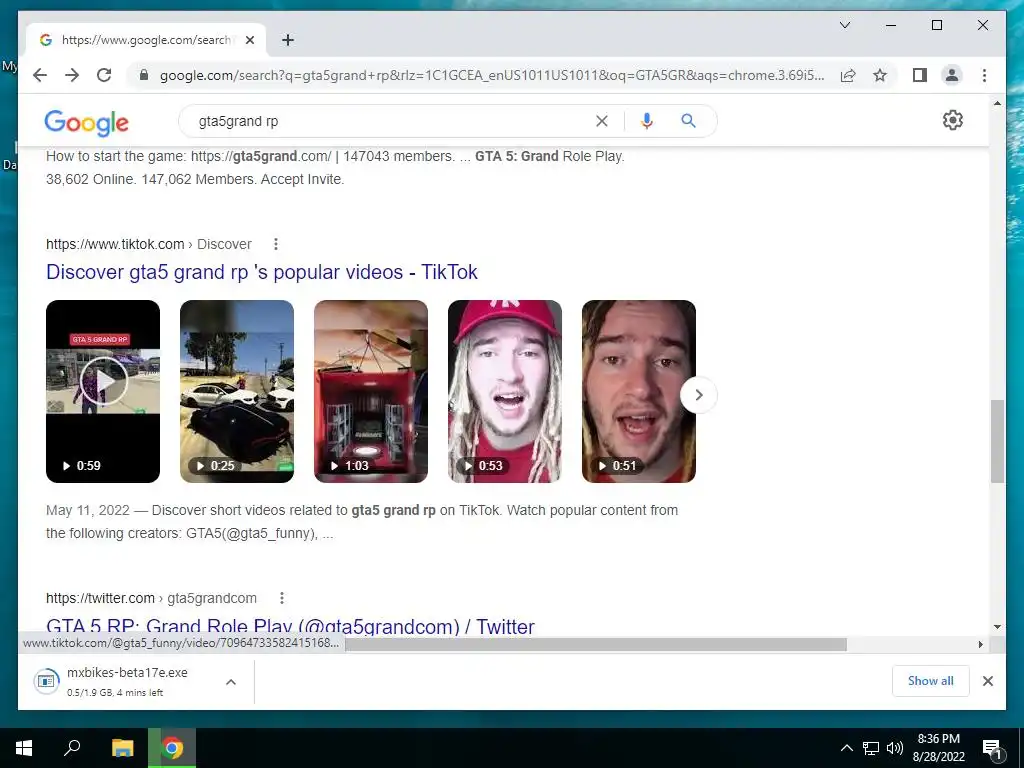Open more options for the Twitter result
Screen dimensions: 1024x768
click(x=281, y=598)
